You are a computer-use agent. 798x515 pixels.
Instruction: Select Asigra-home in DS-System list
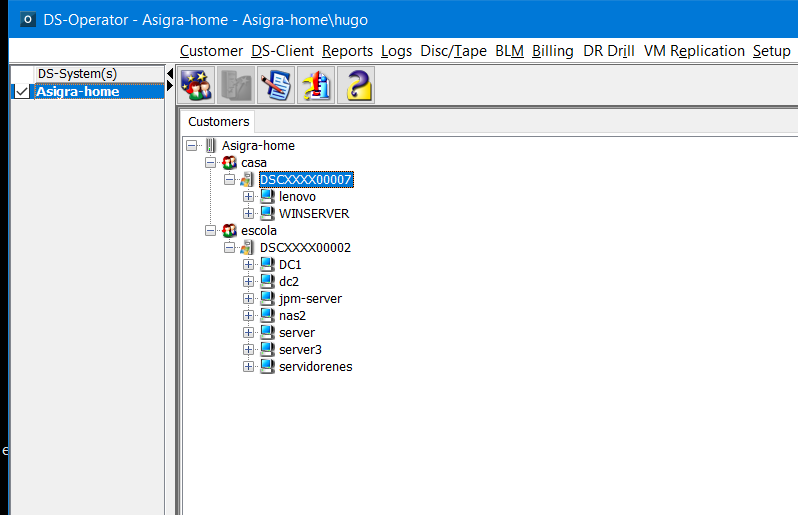coord(99,92)
